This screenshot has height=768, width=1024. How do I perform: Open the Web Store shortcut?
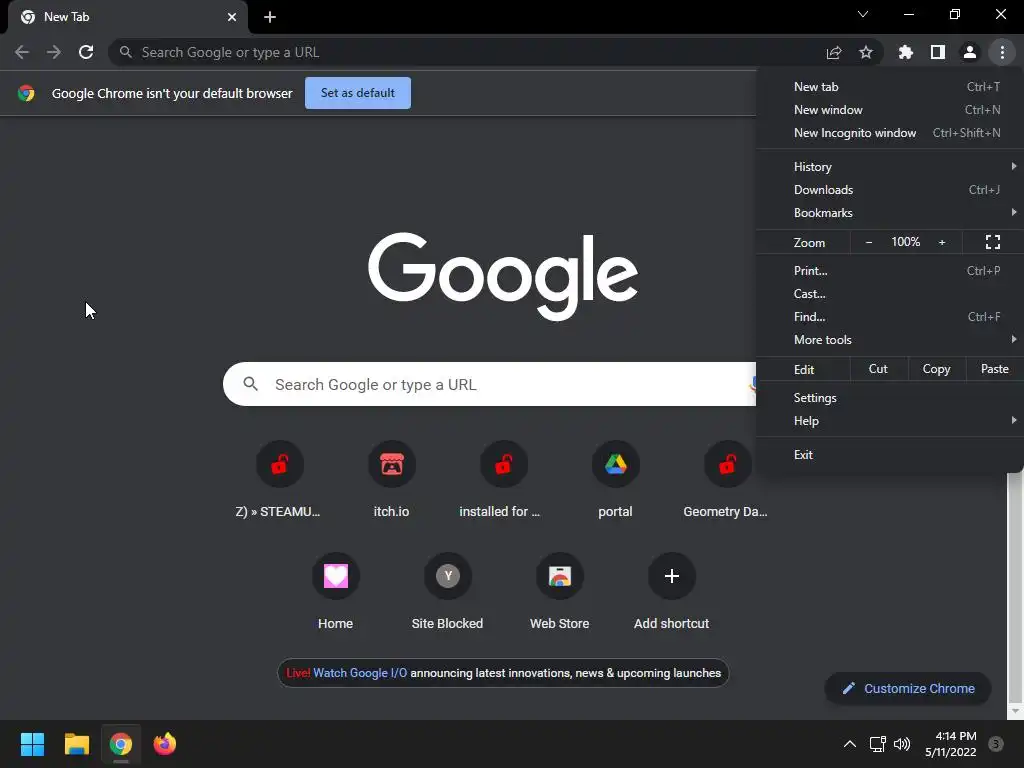pyautogui.click(x=560, y=593)
